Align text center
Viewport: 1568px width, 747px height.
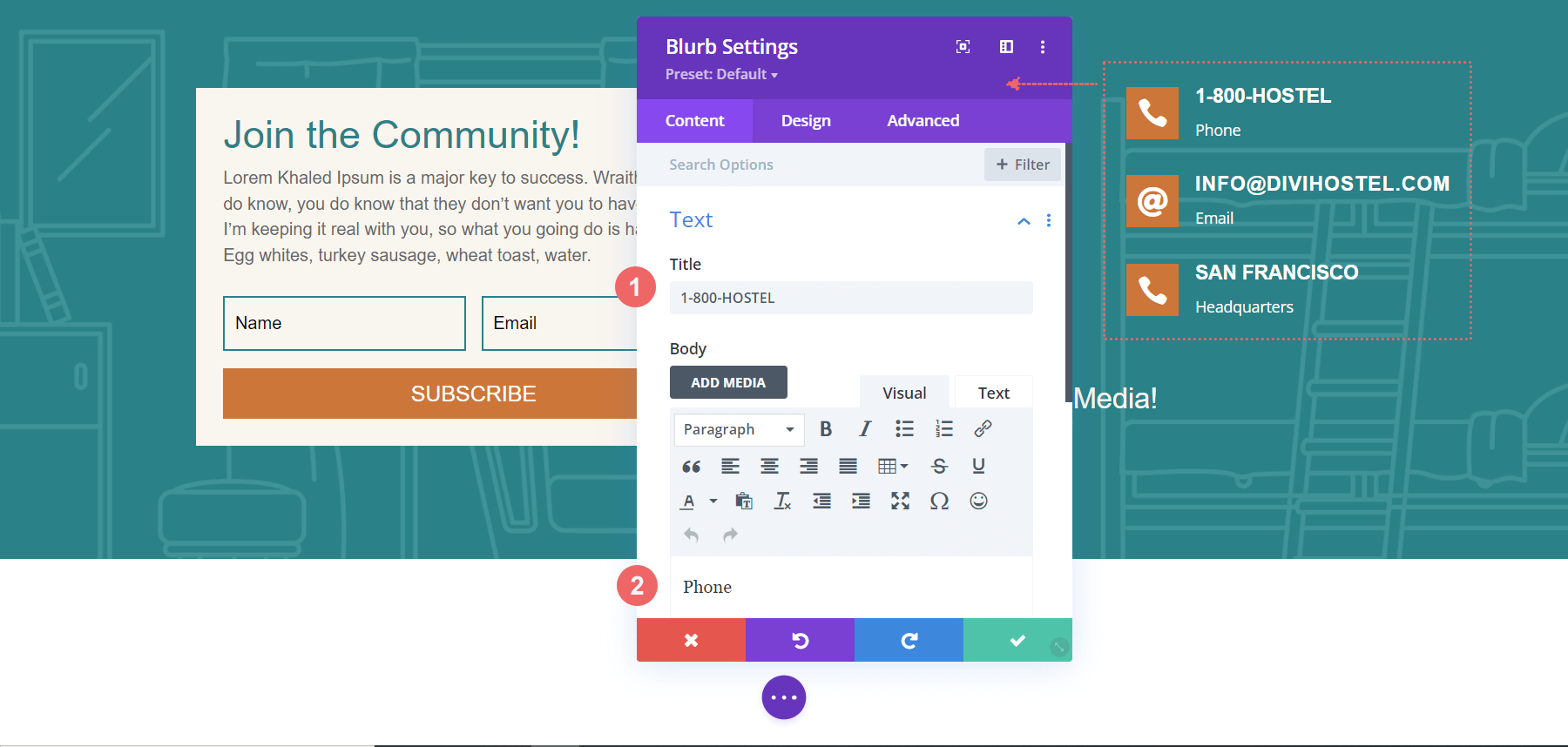(769, 467)
